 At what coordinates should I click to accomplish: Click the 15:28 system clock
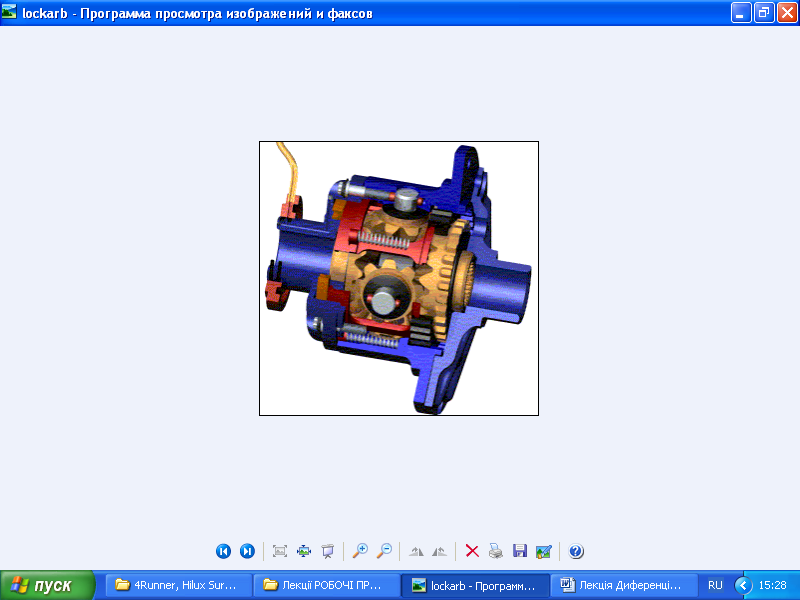772,585
